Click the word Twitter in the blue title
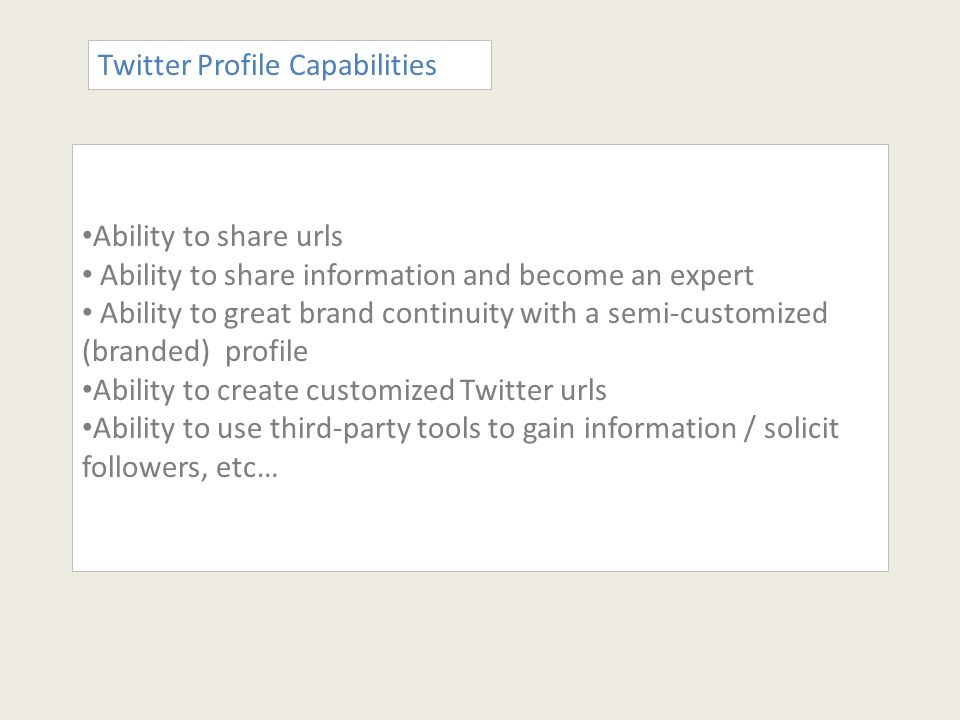The width and height of the screenshot is (960, 720). 144,65
